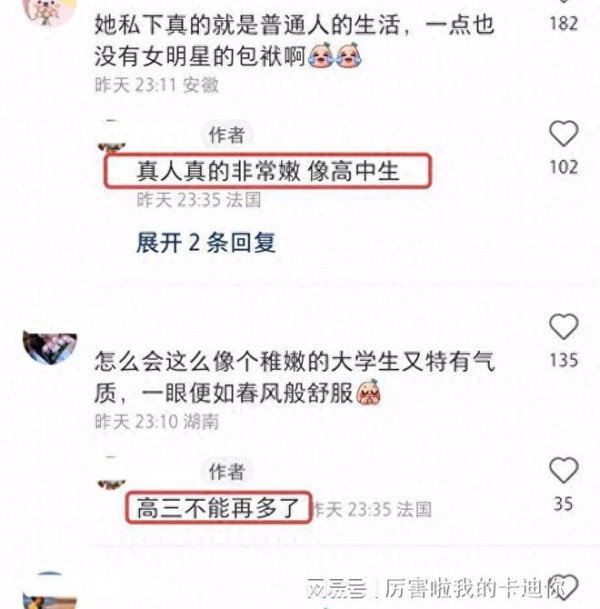The width and height of the screenshot is (600, 609).
Task: Like the Hunan comment with 135 likes
Action: click(563, 327)
